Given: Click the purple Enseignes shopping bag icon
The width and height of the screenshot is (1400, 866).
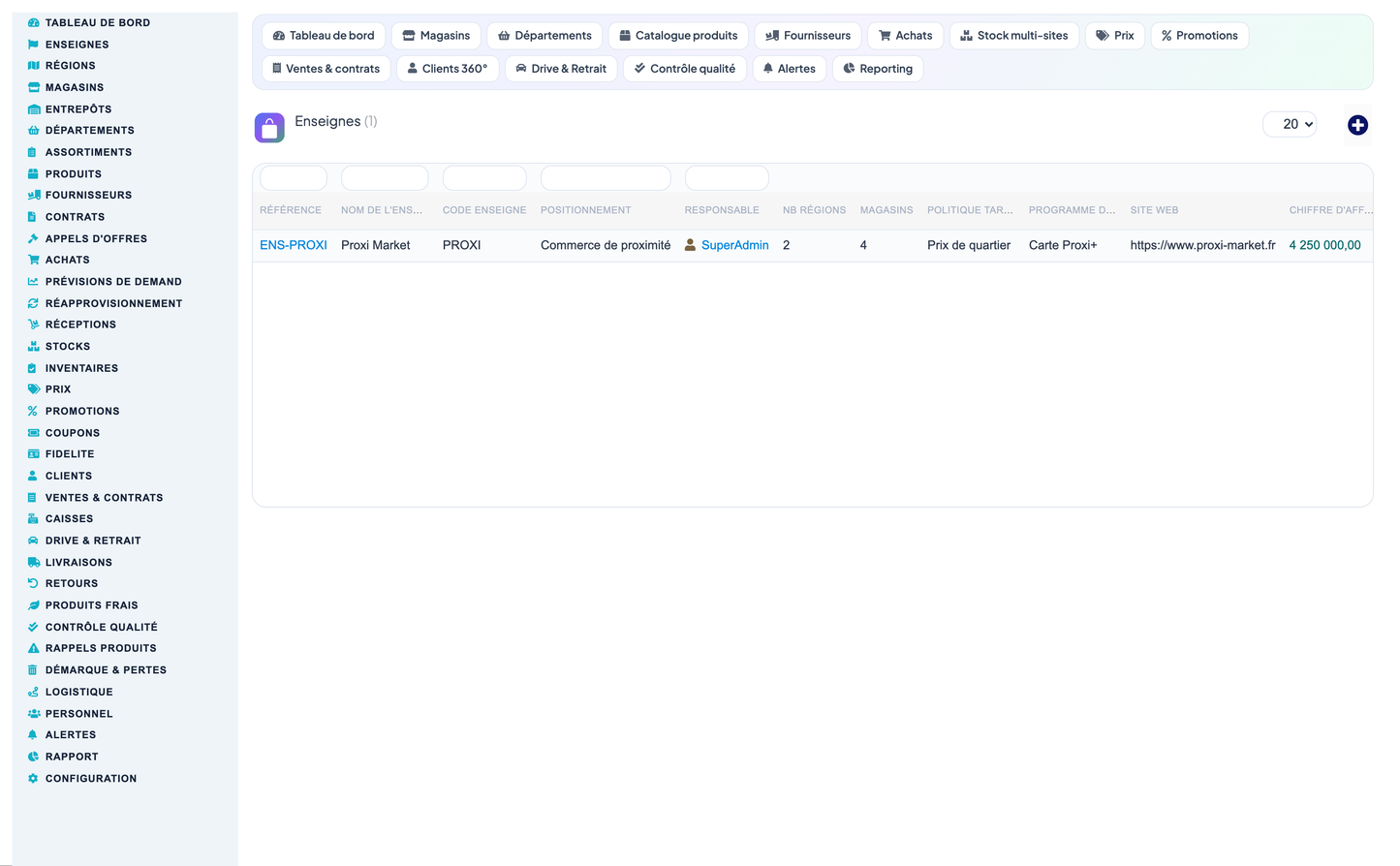Looking at the screenshot, I should tap(269, 128).
